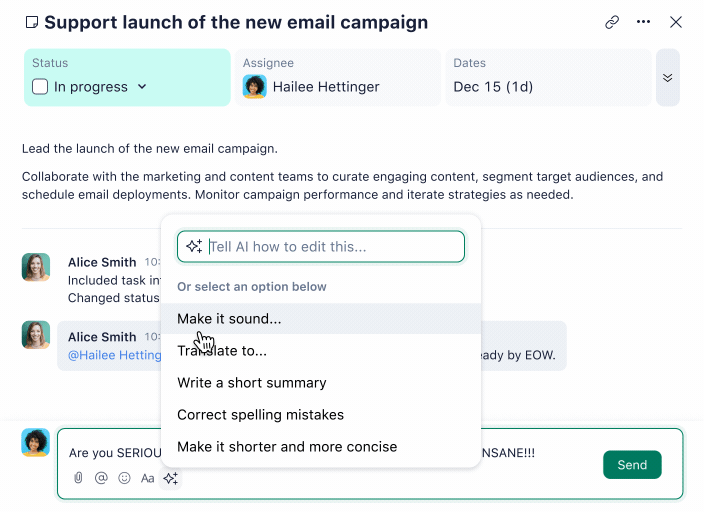This screenshot has width=704, height=512.
Task: Click the Assignee Hailee Hettinger field
Action: 338,77
